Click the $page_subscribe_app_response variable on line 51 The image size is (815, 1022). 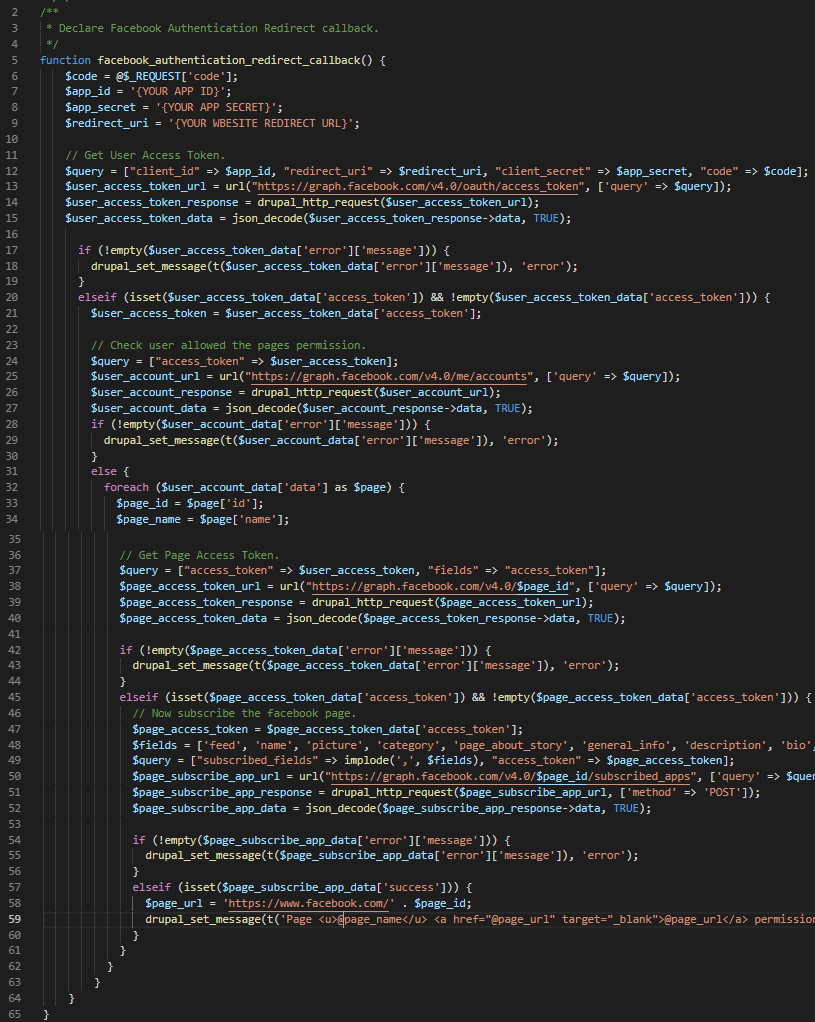[x=222, y=793]
